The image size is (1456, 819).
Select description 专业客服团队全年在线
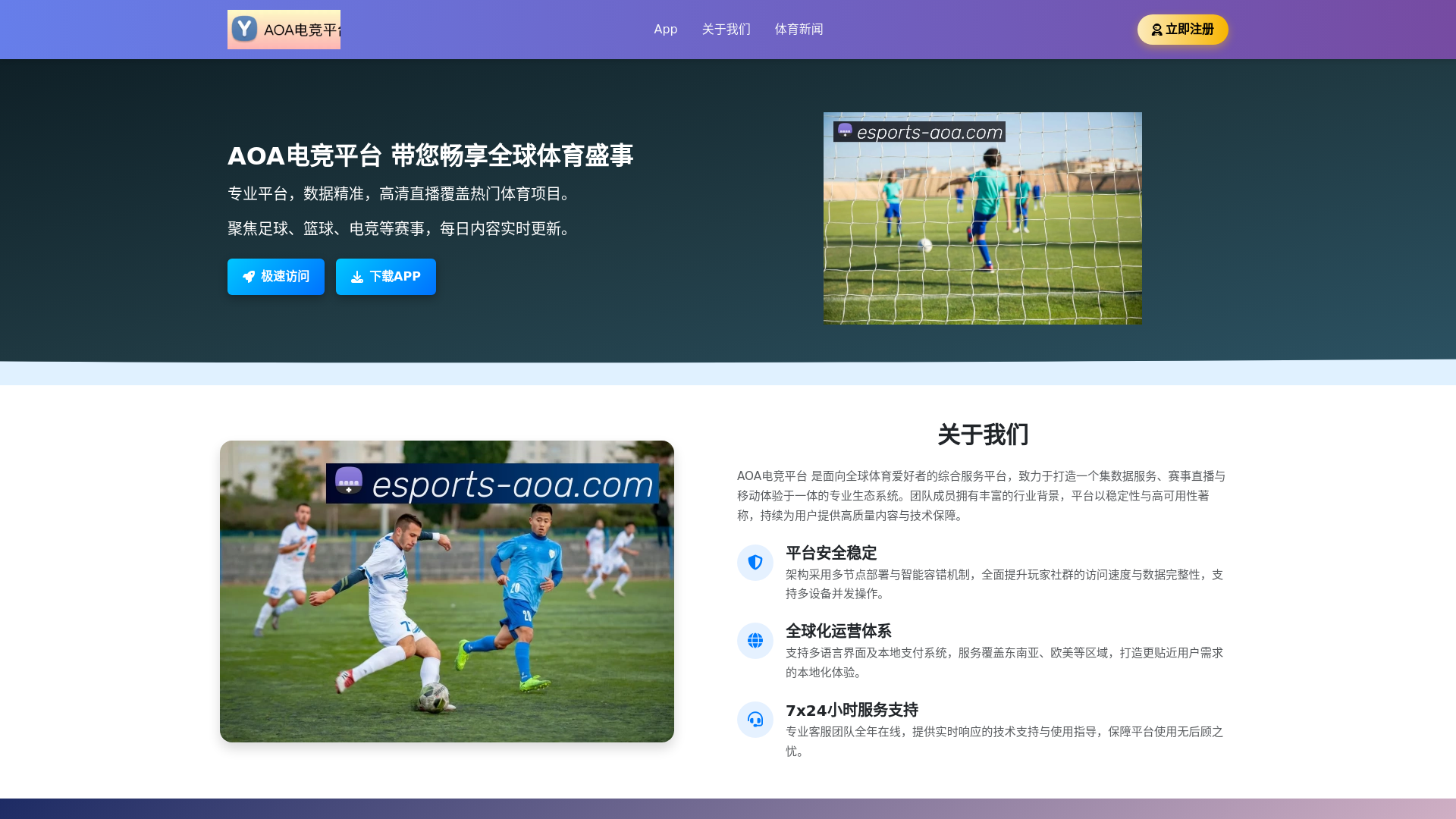point(1005,742)
